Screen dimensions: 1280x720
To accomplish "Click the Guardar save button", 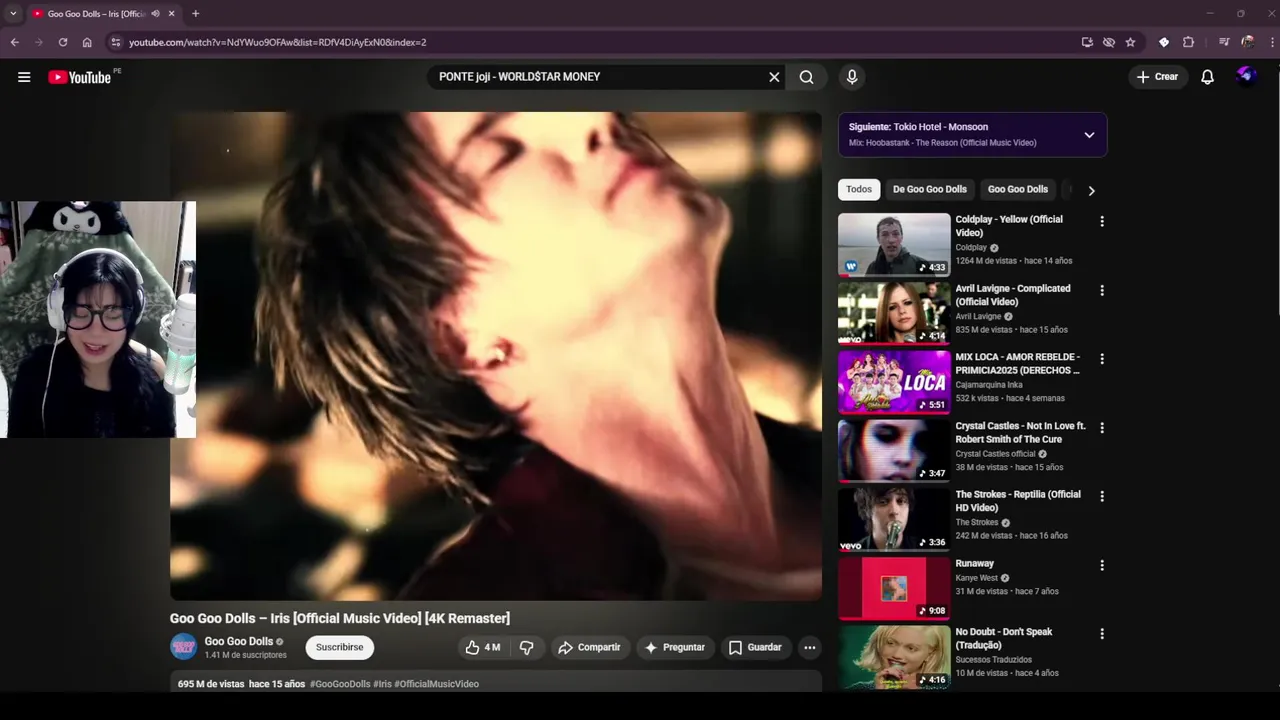I will tap(755, 648).
